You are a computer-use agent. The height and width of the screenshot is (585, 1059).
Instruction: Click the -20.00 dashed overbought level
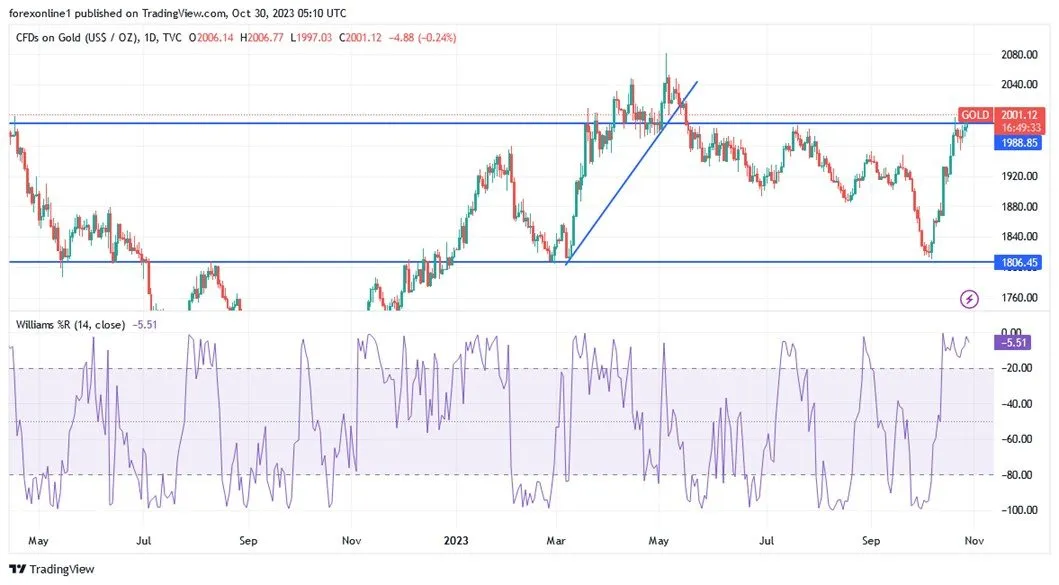pos(501,368)
